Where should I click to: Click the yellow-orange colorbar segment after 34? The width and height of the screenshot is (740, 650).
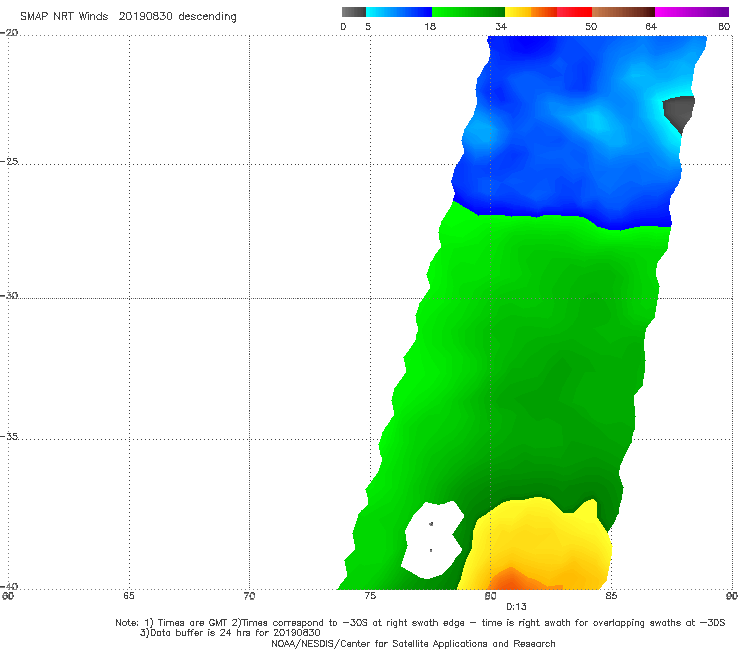pyautogui.click(x=530, y=12)
